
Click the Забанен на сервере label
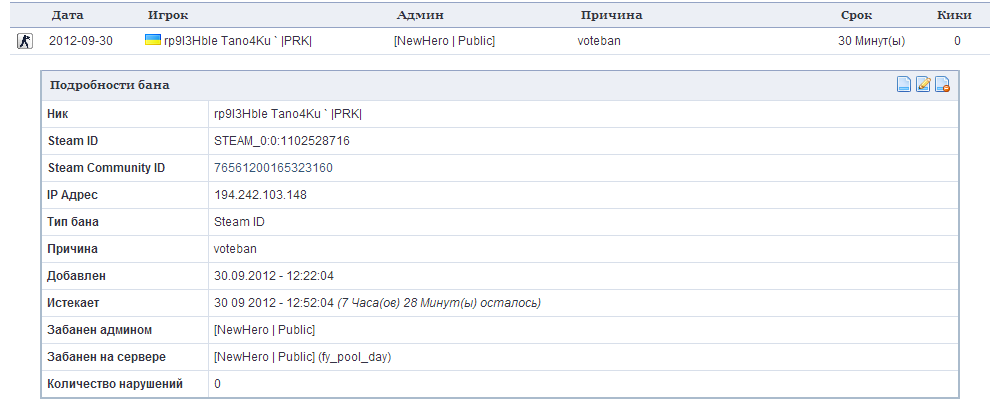coord(106,357)
